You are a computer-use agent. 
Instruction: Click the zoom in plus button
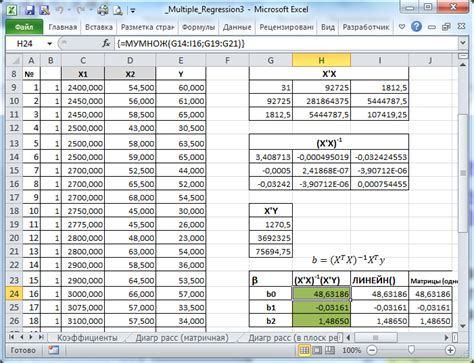pyautogui.click(x=450, y=350)
